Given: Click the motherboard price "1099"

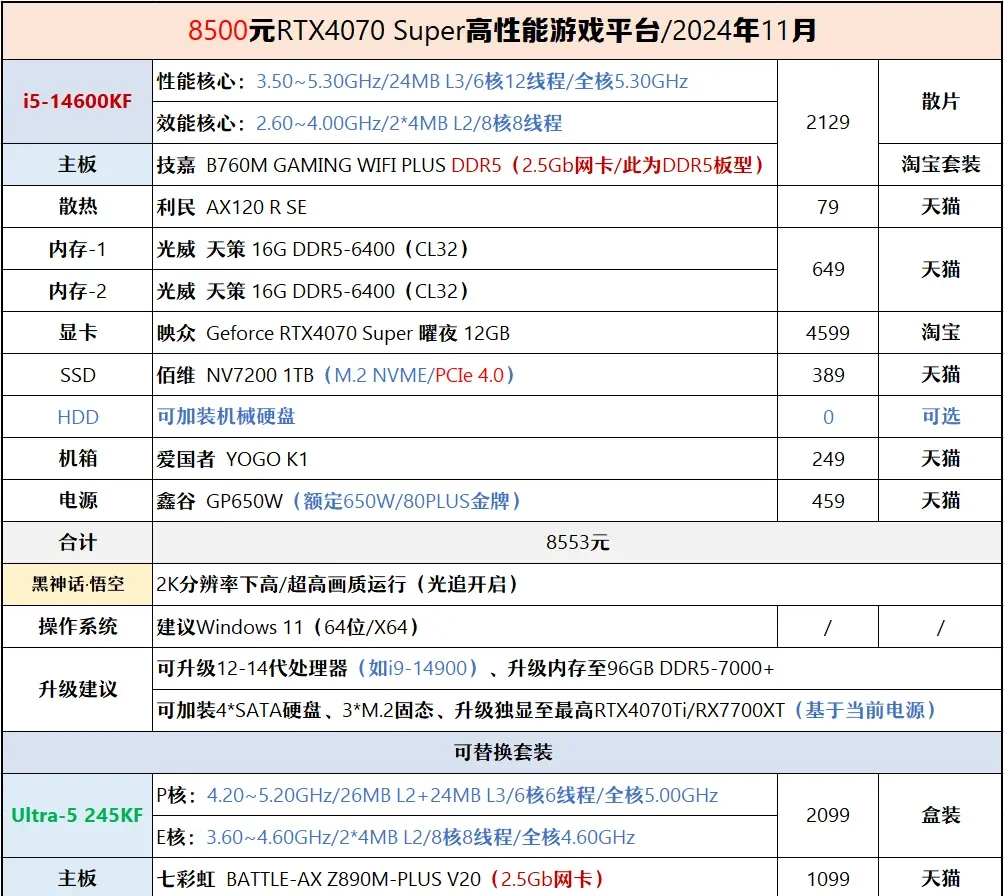Looking at the screenshot, I should click(827, 879).
